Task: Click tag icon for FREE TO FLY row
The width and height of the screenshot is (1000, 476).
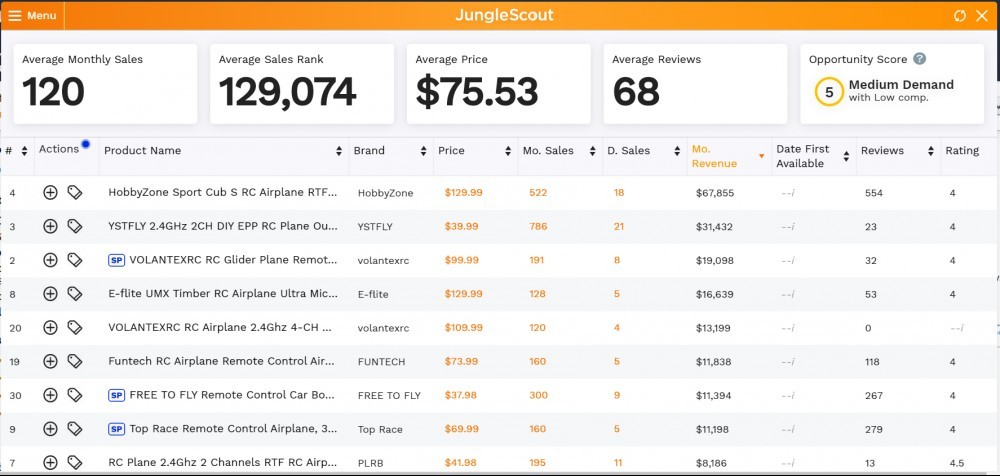Action: [75, 395]
